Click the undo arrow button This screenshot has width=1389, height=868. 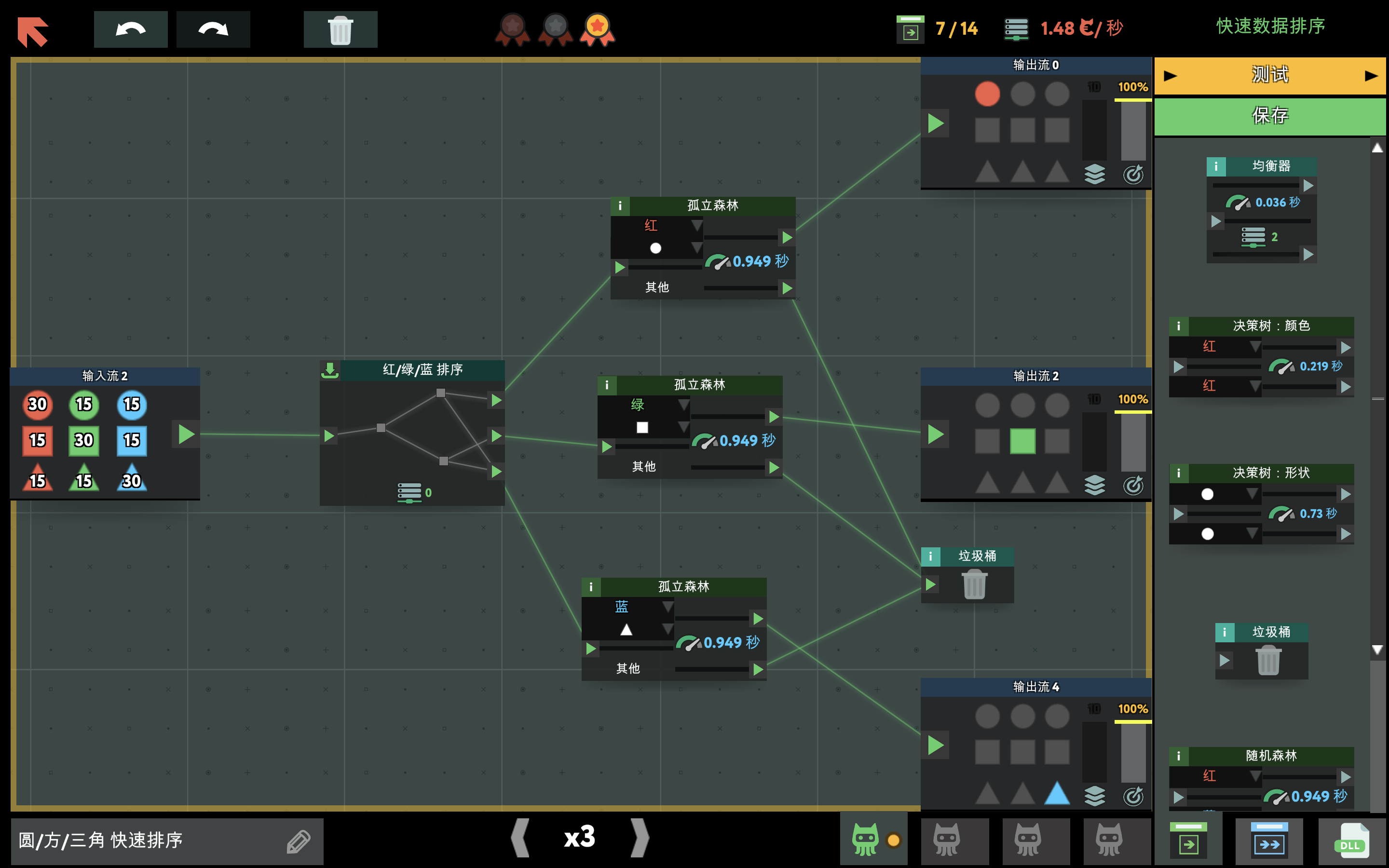[130, 29]
